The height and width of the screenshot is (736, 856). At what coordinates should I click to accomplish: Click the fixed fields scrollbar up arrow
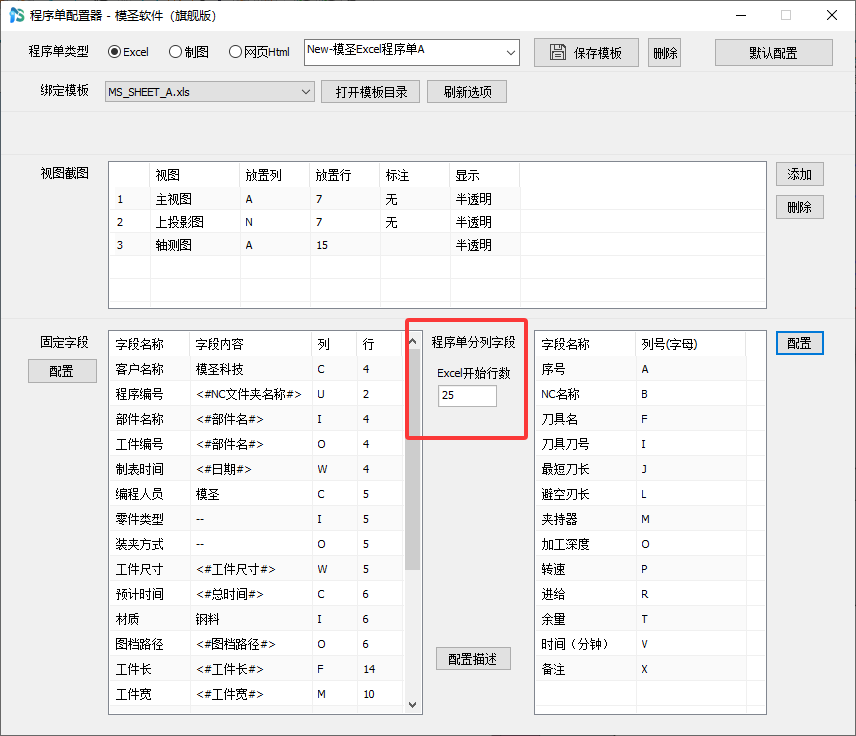(413, 342)
